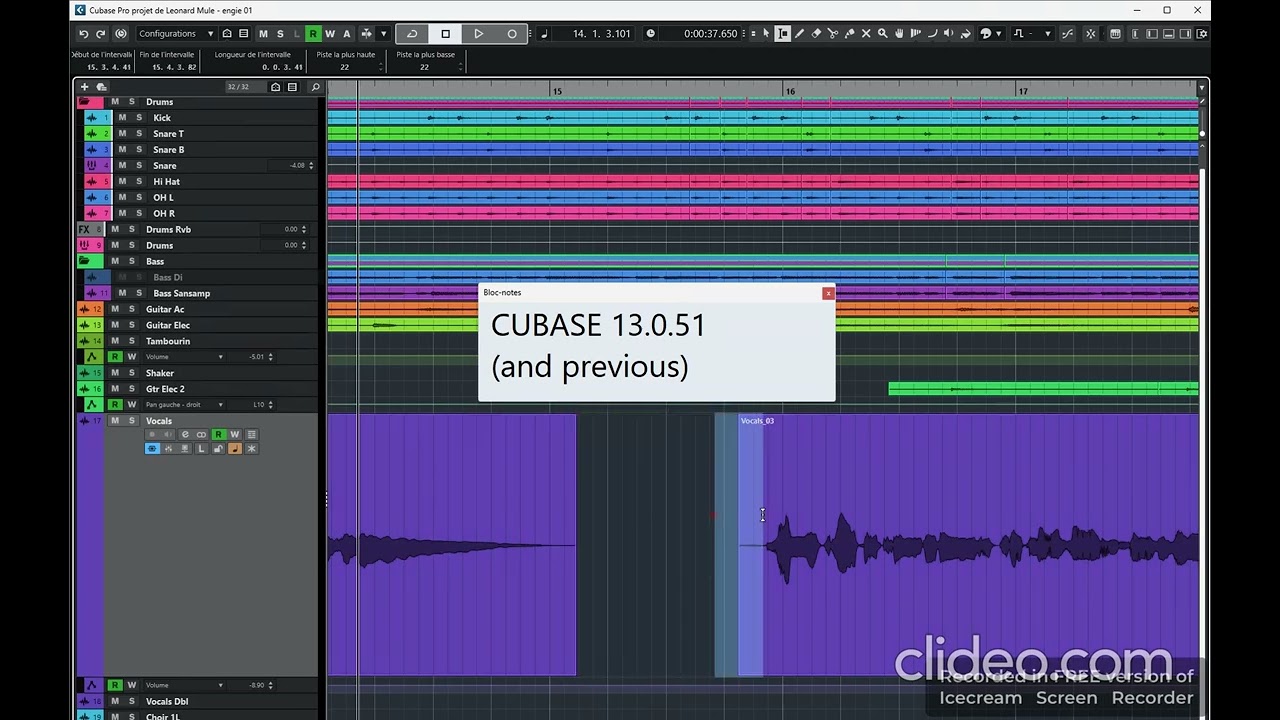Viewport: 1280px width, 720px height.
Task: Select the Object Selection arrow tool
Action: (x=766, y=33)
